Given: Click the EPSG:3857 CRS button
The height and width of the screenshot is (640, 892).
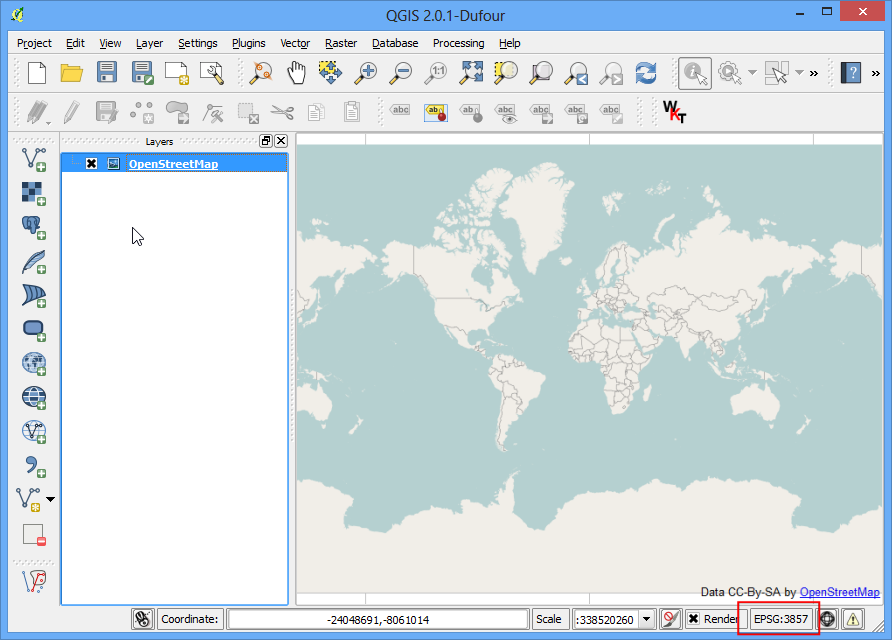Looking at the screenshot, I should point(780,619).
